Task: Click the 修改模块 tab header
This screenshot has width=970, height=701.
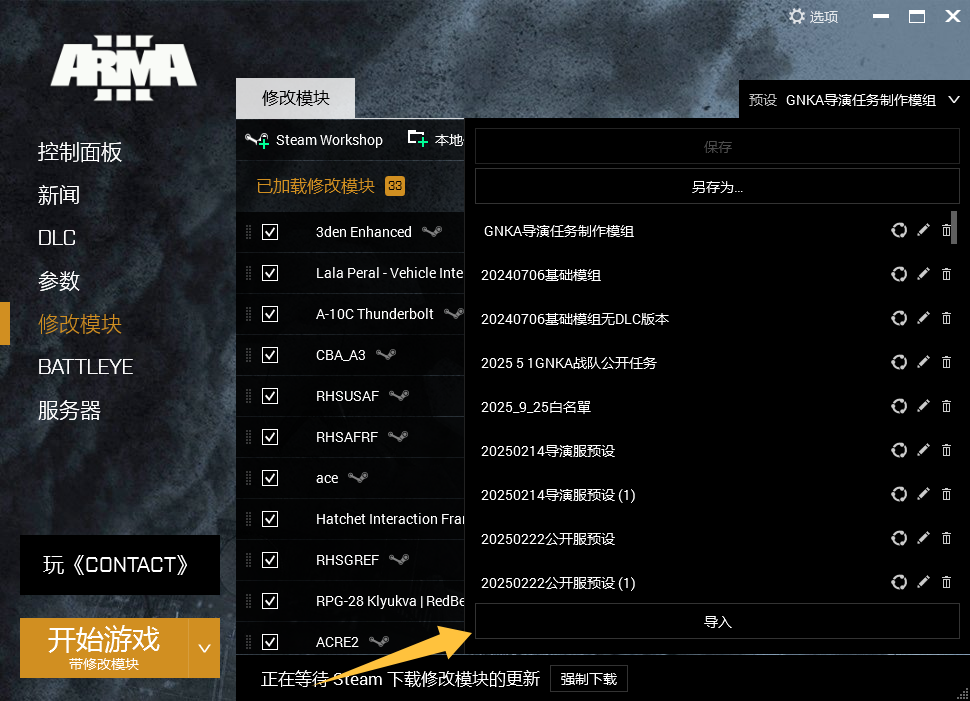Action: pyautogui.click(x=295, y=98)
